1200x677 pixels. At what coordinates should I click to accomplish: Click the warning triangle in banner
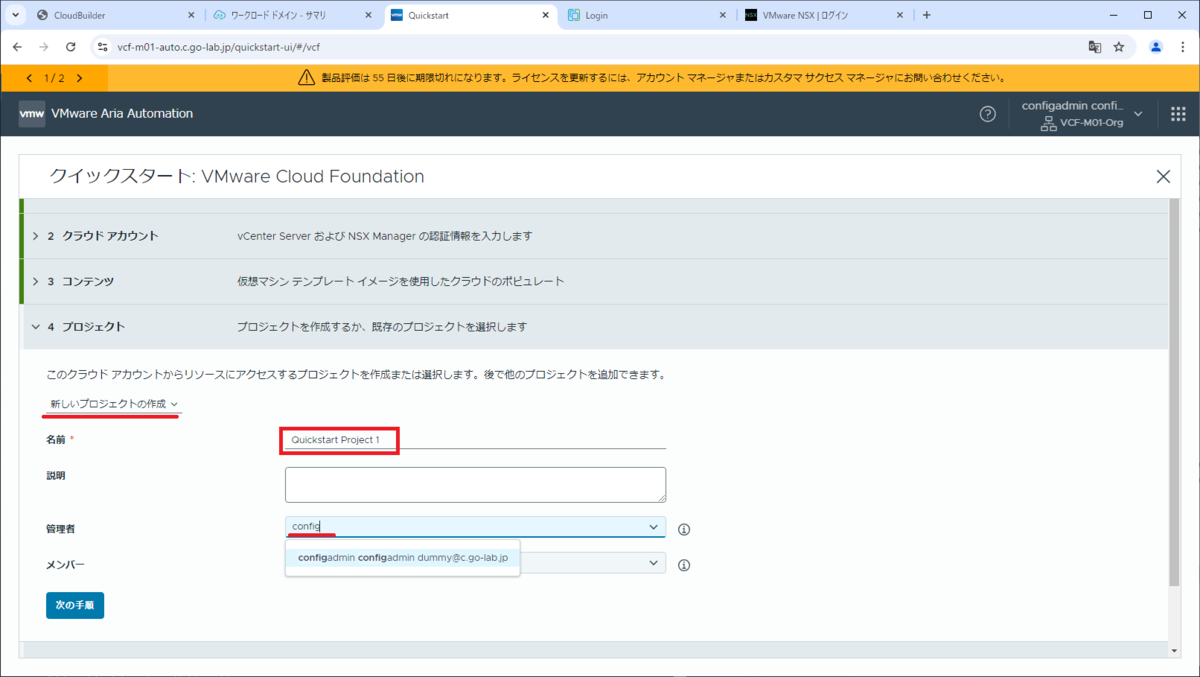307,77
